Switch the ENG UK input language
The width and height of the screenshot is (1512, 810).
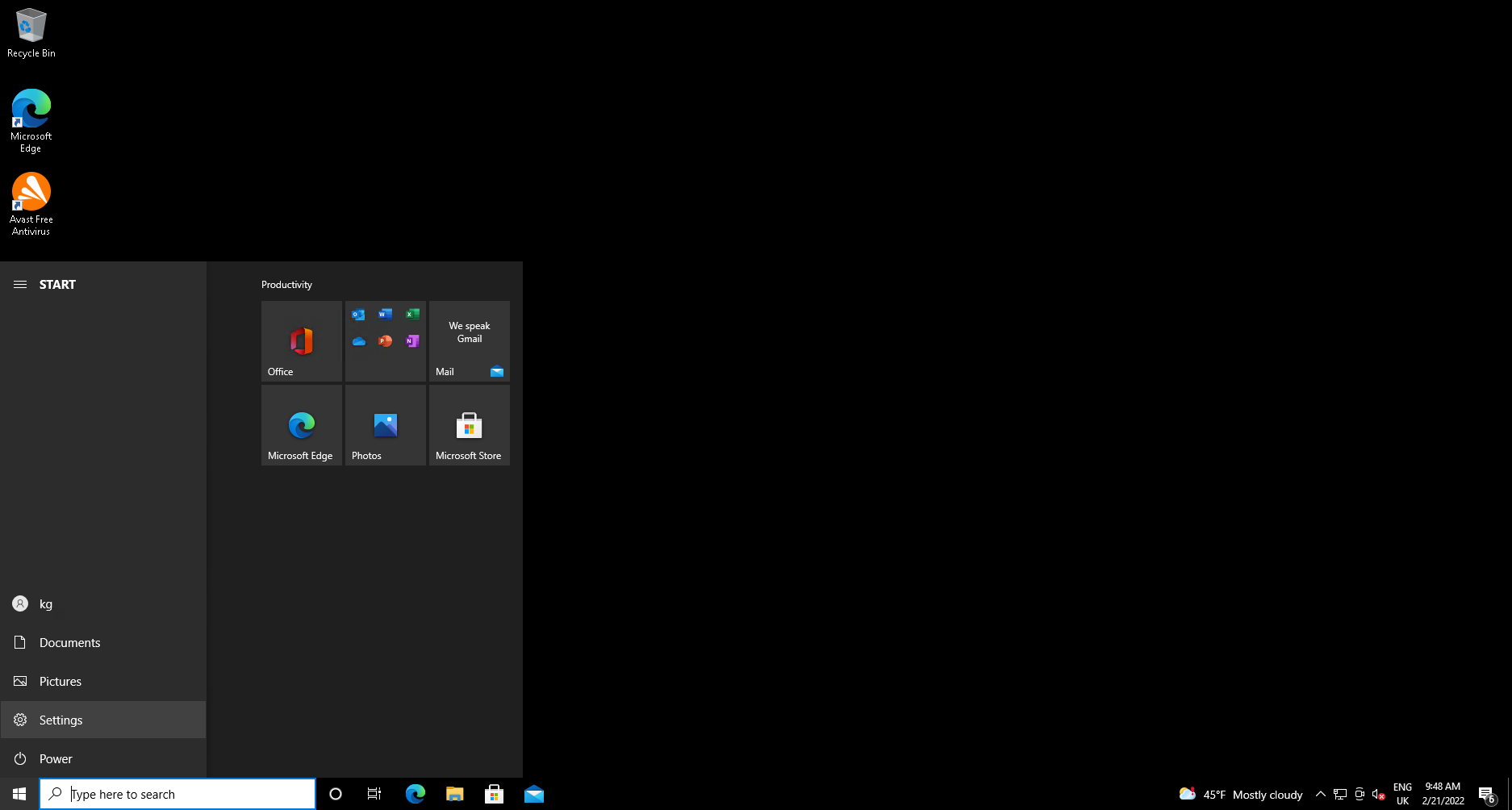click(1402, 794)
